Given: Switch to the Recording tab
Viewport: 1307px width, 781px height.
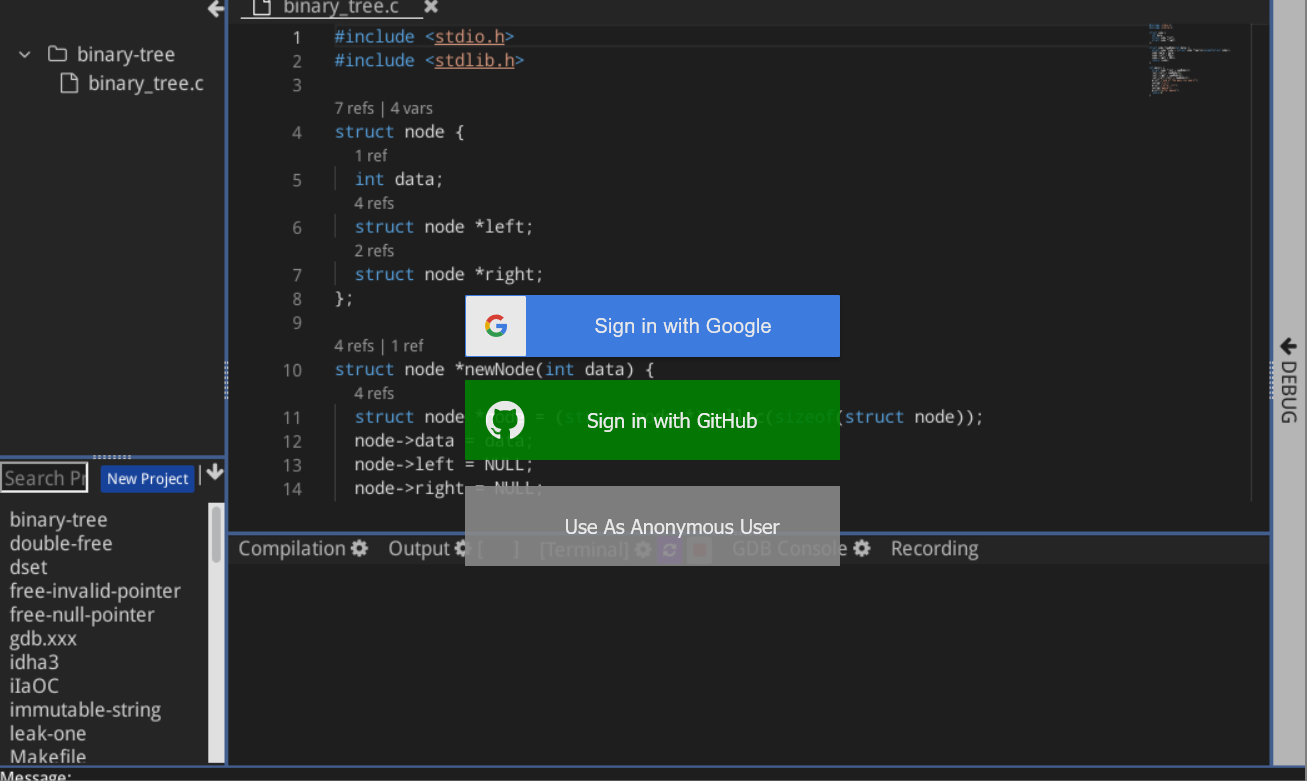Looking at the screenshot, I should coord(934,548).
